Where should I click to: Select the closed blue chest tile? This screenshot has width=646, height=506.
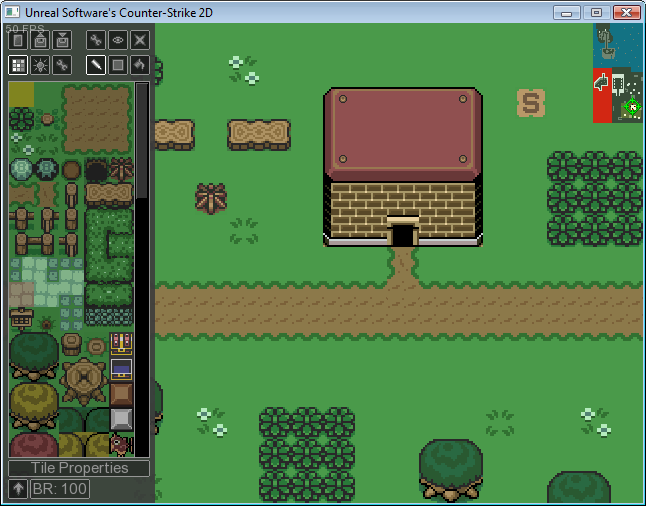click(121, 369)
